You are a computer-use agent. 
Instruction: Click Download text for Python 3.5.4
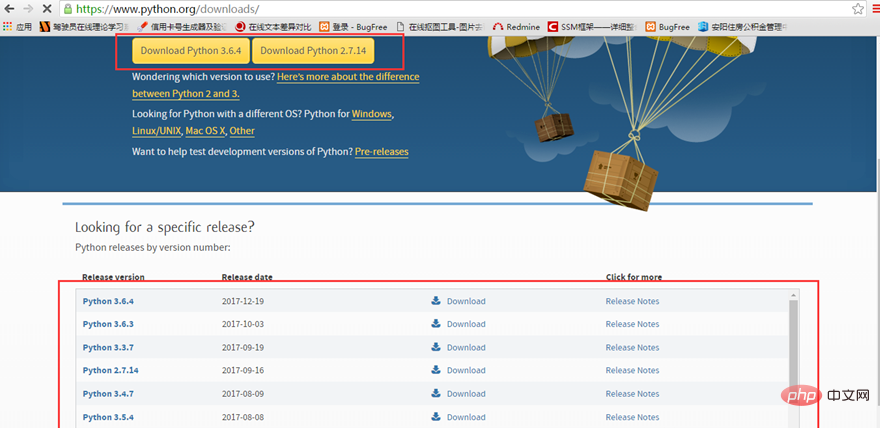point(466,417)
